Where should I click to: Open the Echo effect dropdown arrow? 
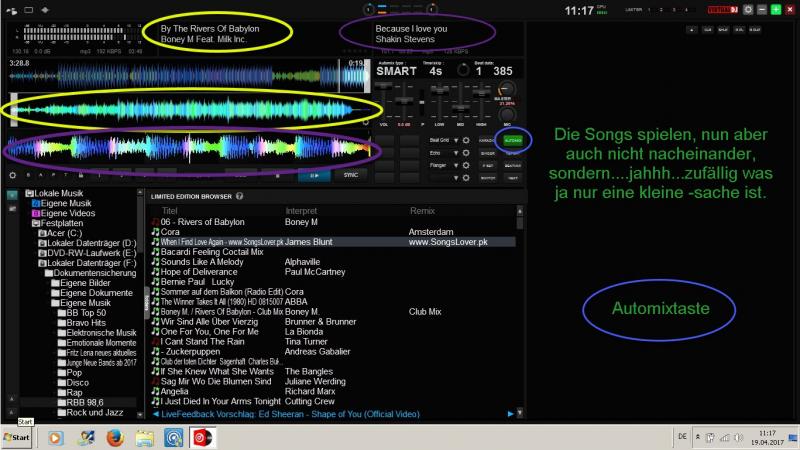point(456,153)
